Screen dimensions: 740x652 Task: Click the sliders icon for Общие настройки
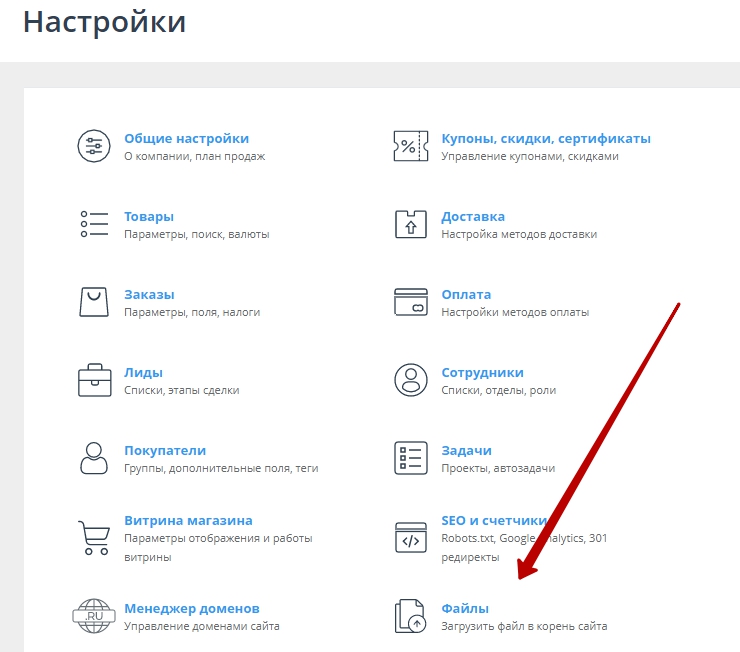click(93, 146)
